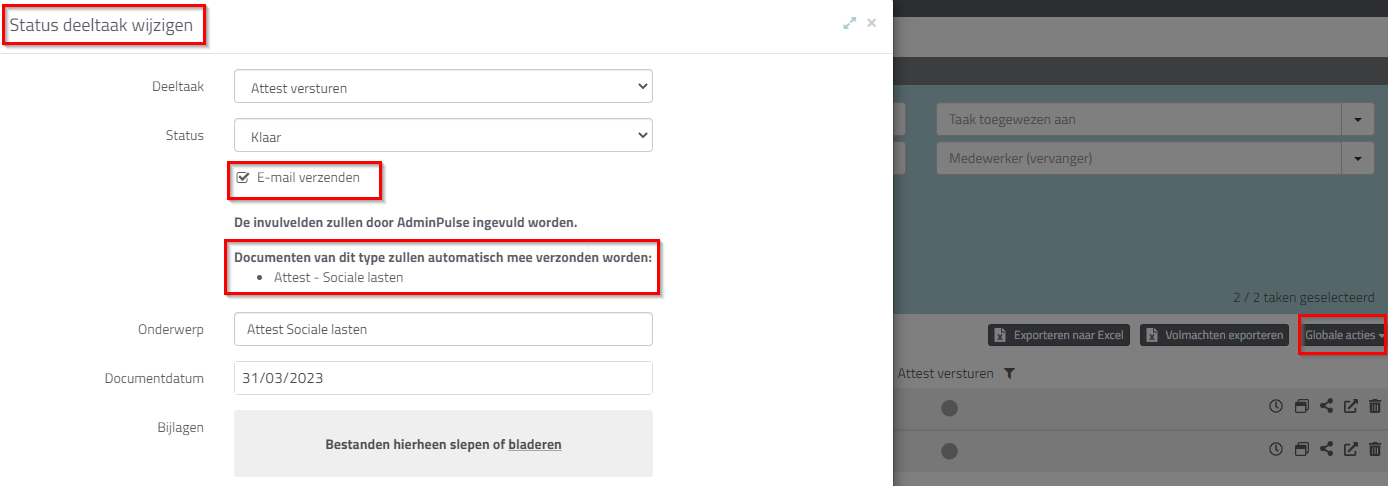Click the open-external icon in the second task row
Screen dimensions: 1388x486
[x=1351, y=450]
